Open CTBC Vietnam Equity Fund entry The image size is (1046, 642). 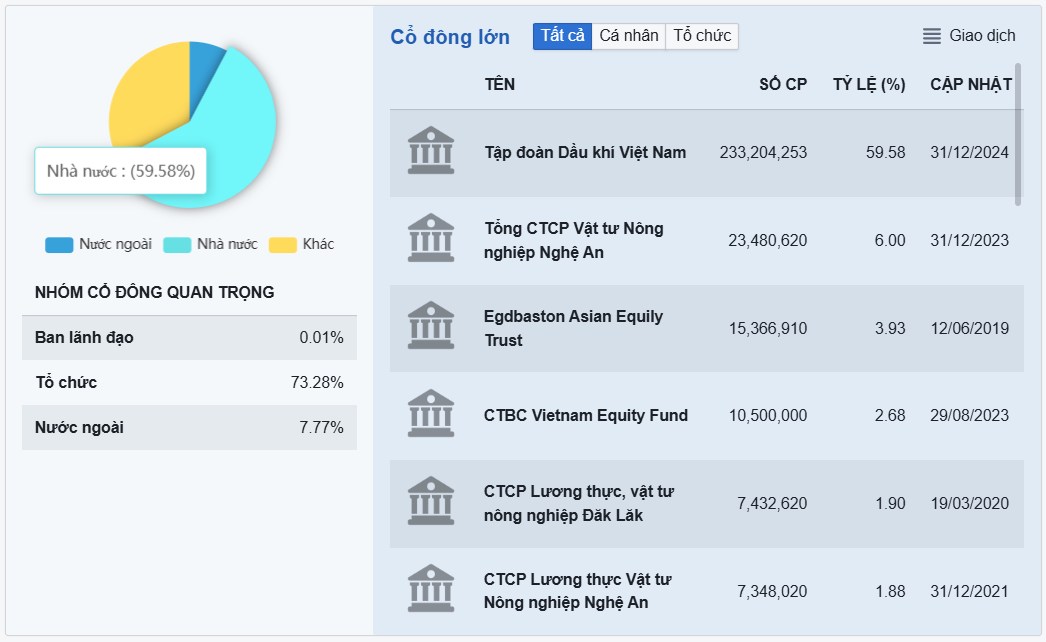coord(586,415)
